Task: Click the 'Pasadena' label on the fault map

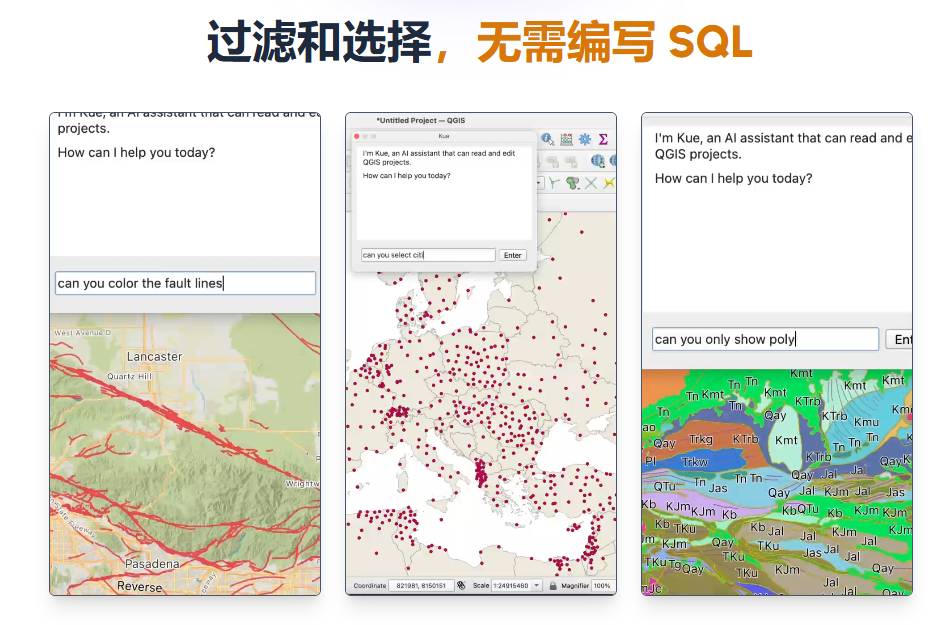Action: tap(152, 564)
